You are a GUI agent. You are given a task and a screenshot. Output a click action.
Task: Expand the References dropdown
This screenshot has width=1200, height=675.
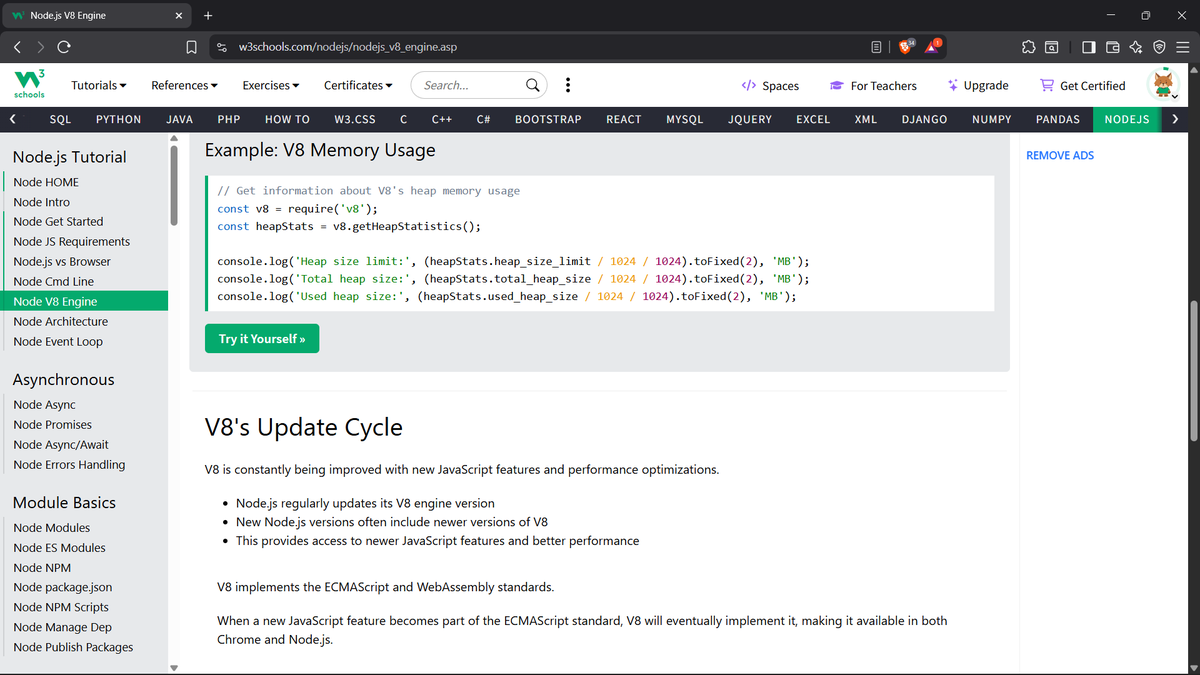(x=185, y=85)
